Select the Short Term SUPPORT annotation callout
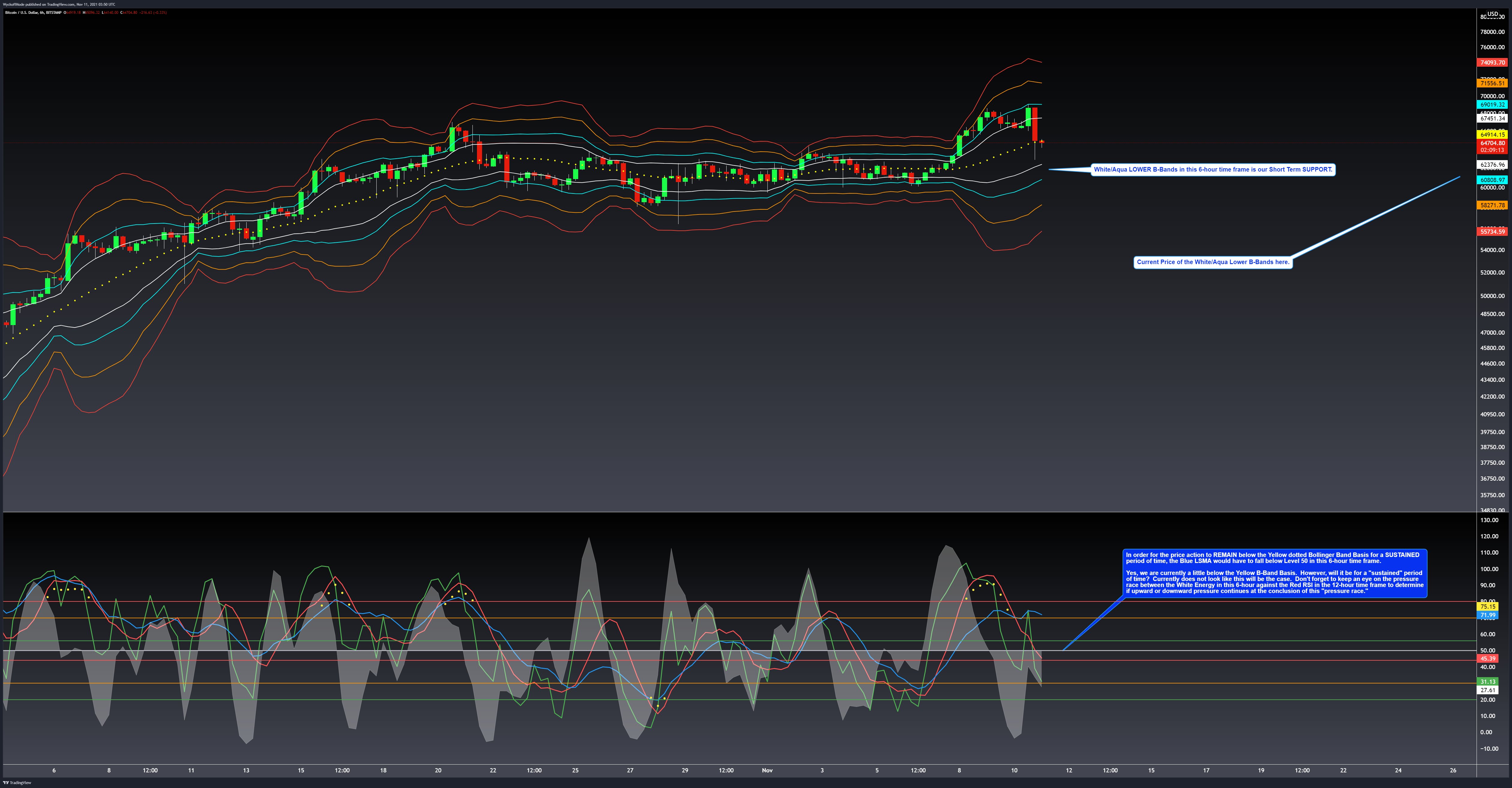The image size is (1512, 788). (x=1213, y=170)
